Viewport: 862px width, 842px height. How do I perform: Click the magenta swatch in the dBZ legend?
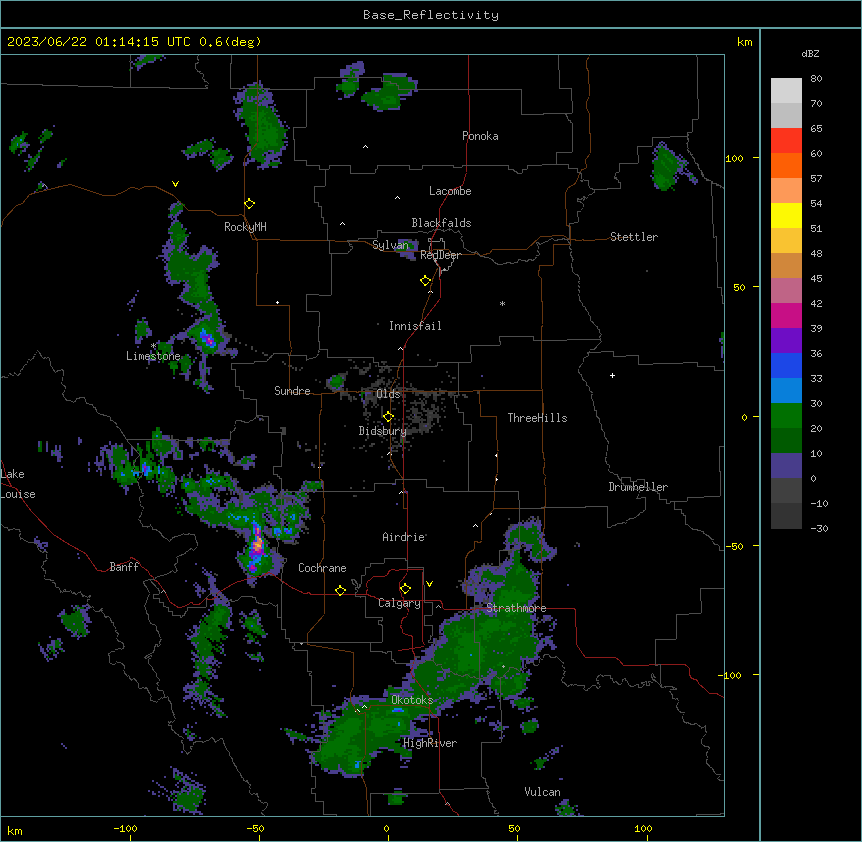coord(786,315)
